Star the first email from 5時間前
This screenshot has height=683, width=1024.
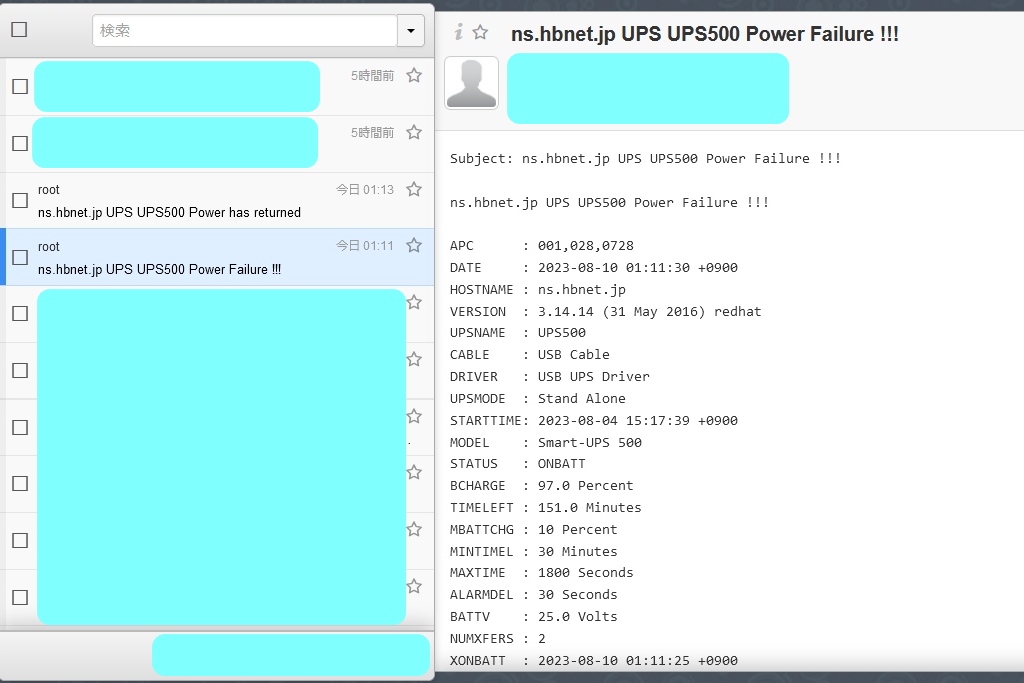pos(414,76)
